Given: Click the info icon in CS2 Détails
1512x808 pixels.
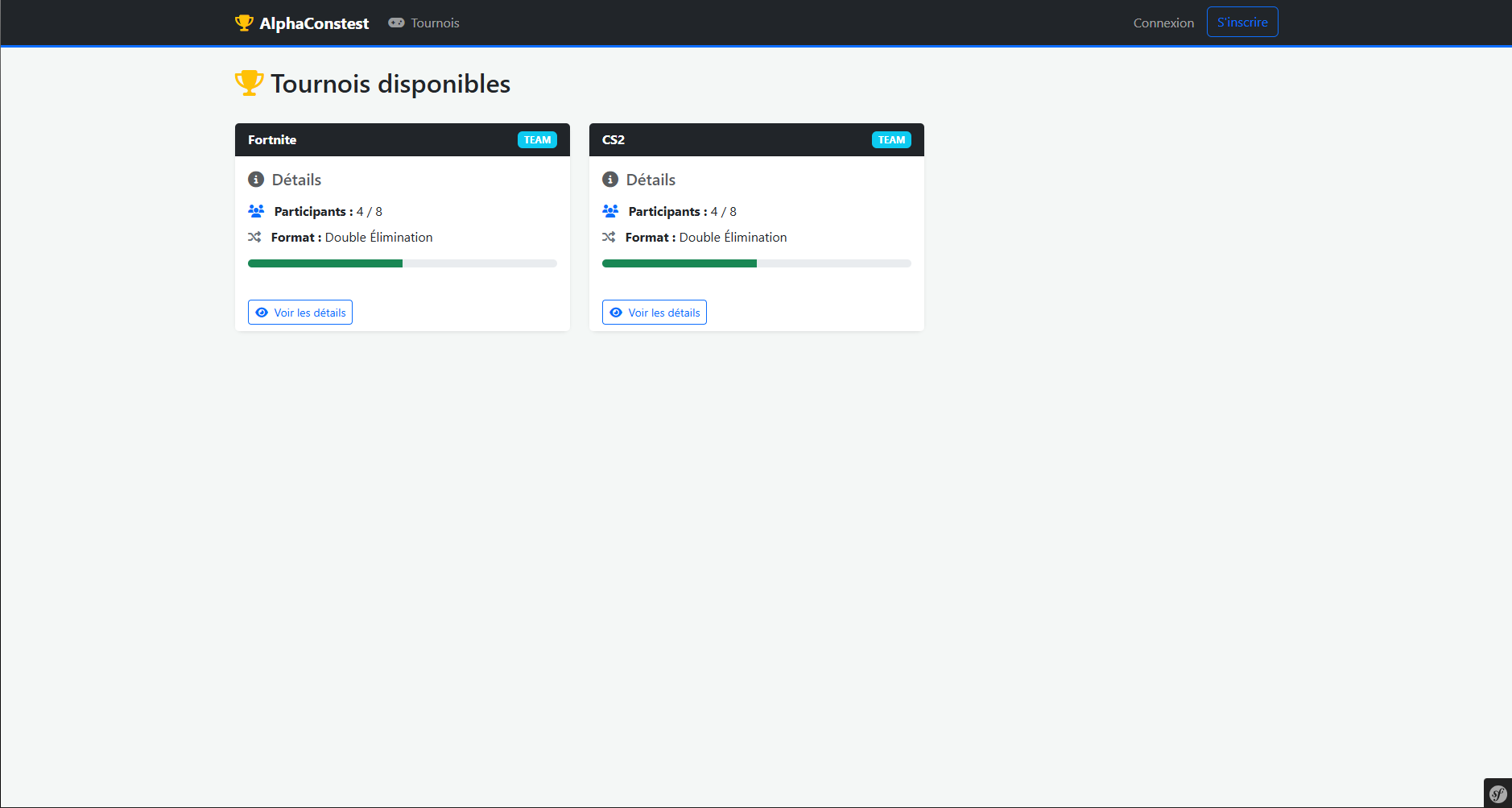Looking at the screenshot, I should (610, 179).
